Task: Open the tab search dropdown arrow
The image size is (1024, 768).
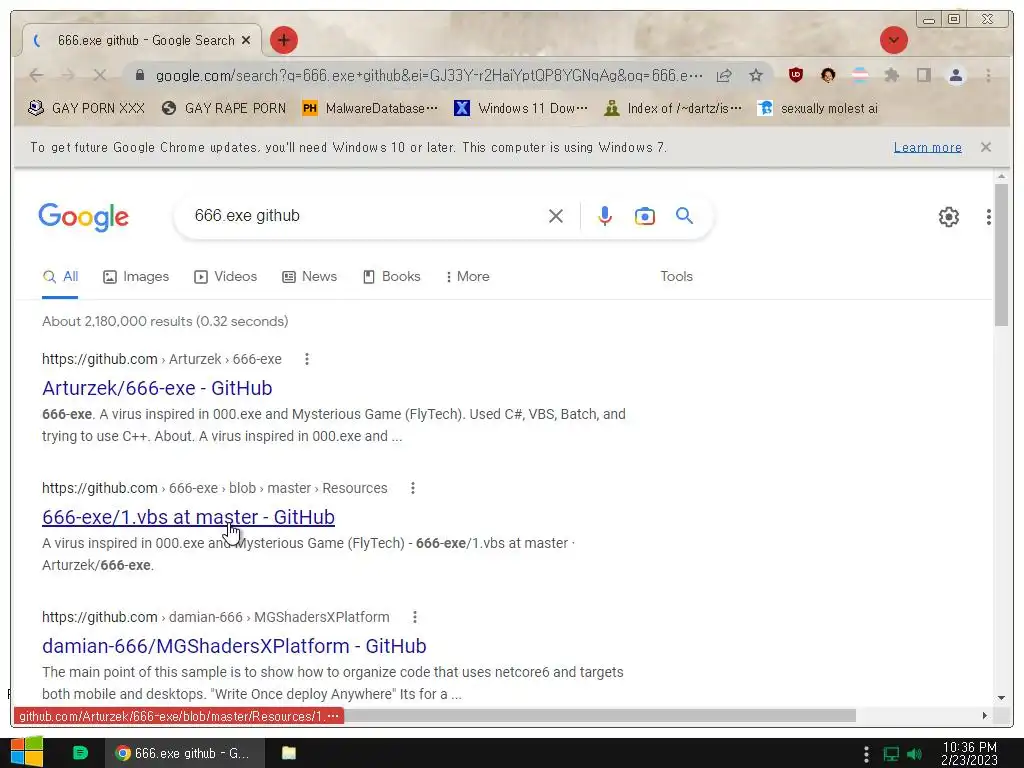Action: (893, 40)
